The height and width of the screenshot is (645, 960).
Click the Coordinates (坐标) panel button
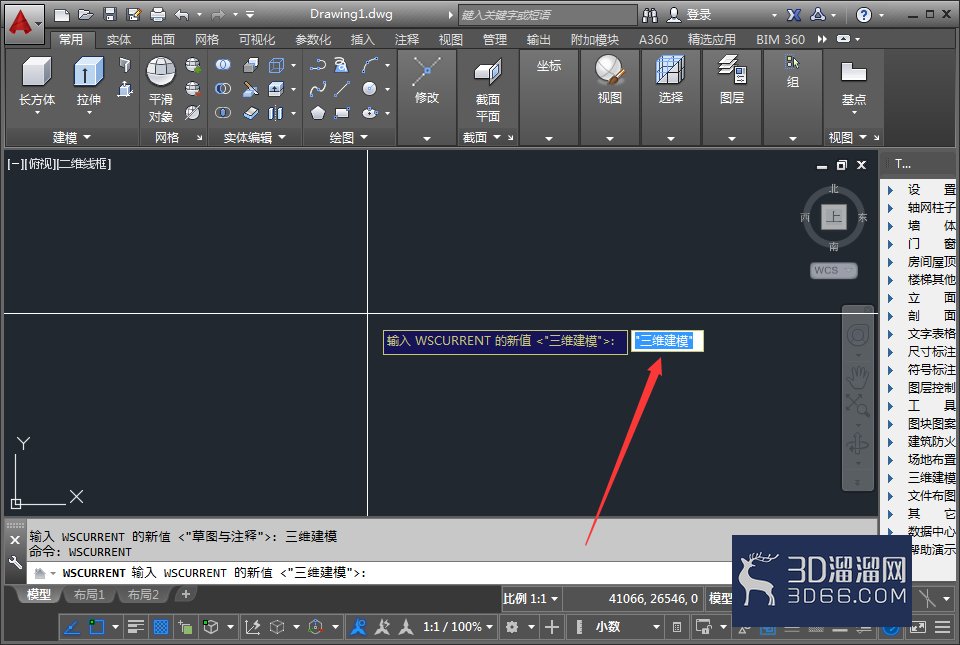[x=549, y=66]
